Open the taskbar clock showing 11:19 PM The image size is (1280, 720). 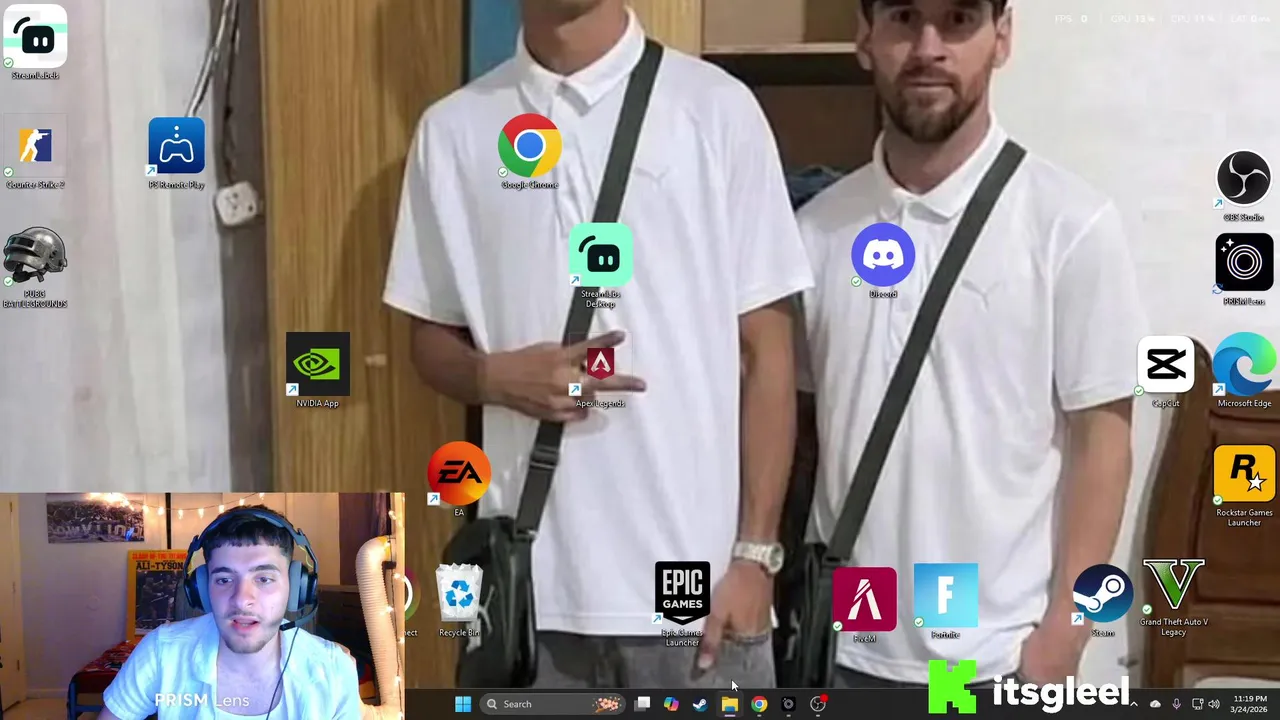point(1250,704)
